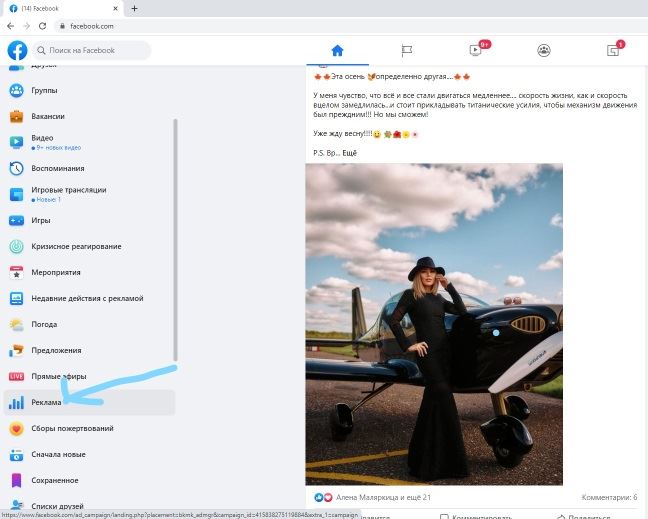The image size is (648, 519).
Task: Click the Погода weather icon
Action: pos(17,324)
